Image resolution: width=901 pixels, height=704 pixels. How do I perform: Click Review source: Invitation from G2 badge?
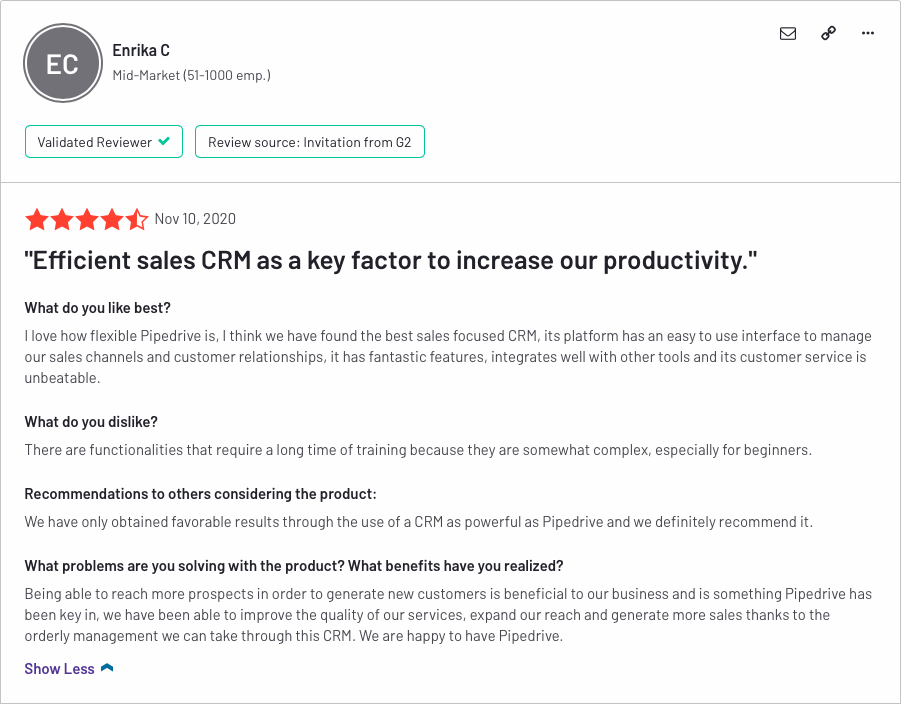click(310, 141)
